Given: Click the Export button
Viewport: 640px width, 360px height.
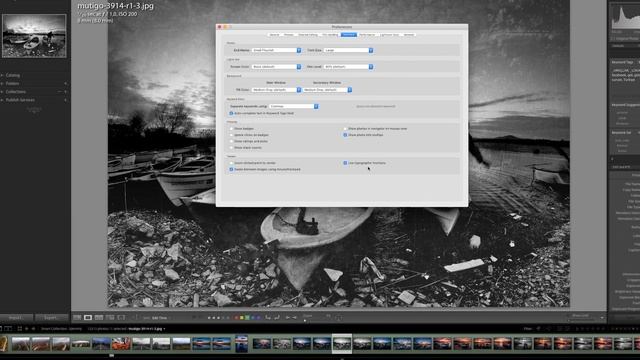Looking at the screenshot, I should click(51, 317).
